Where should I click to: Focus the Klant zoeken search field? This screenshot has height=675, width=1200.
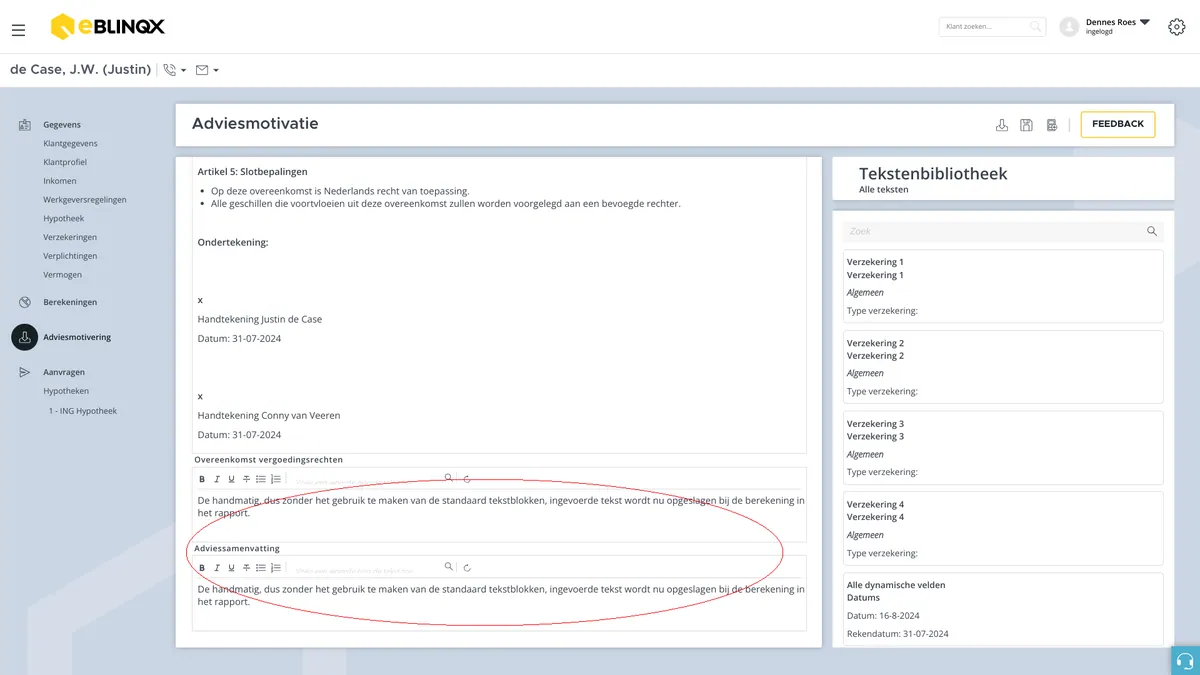(x=992, y=27)
